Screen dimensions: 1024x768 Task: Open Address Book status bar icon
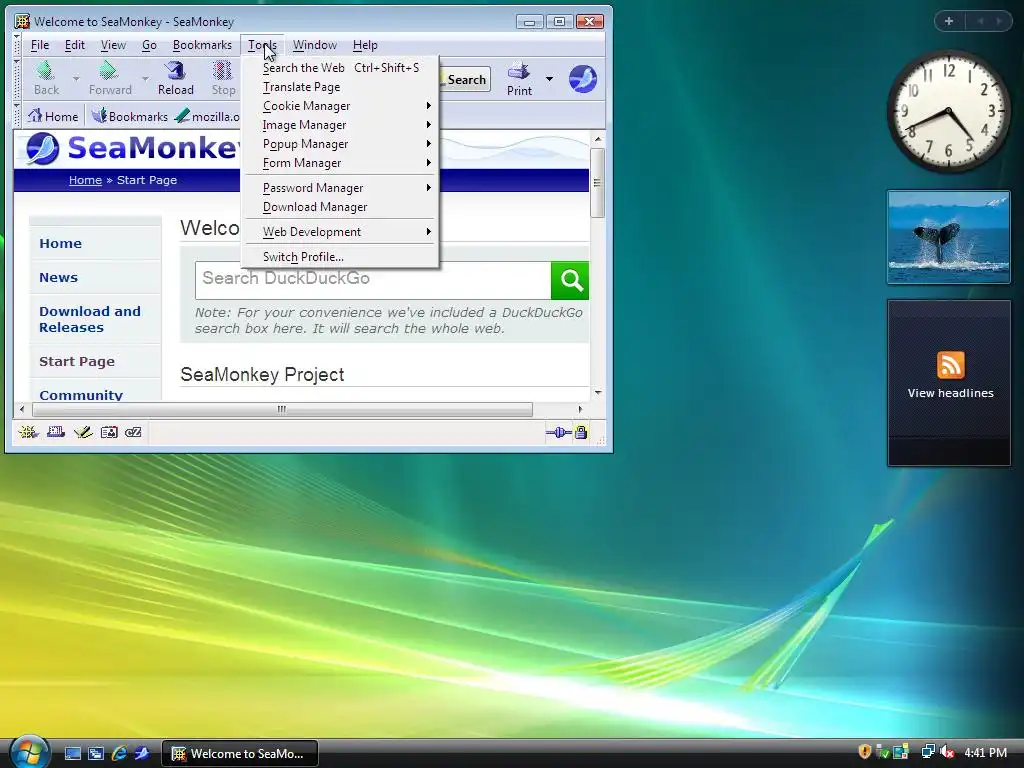pos(109,432)
